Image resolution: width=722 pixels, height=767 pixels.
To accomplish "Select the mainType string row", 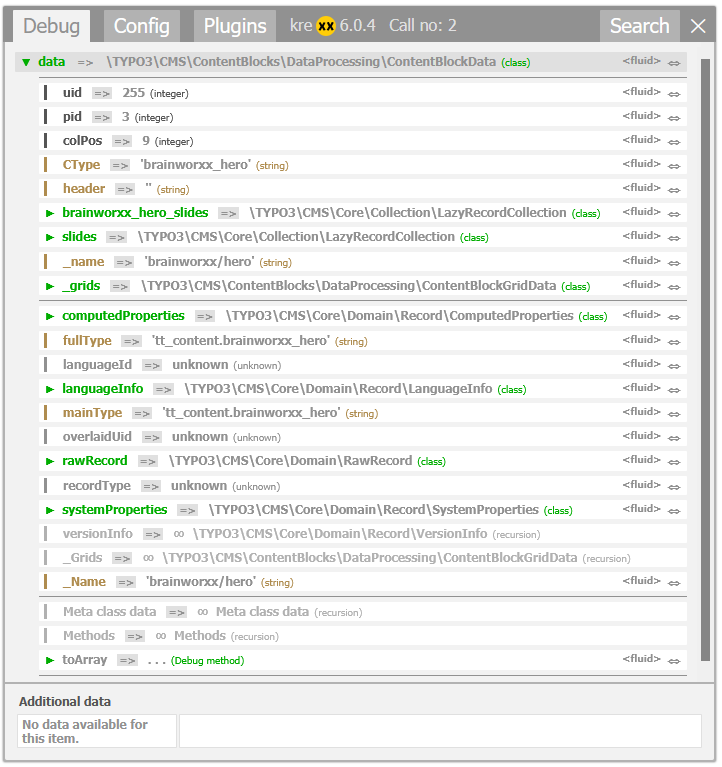I will [92, 413].
